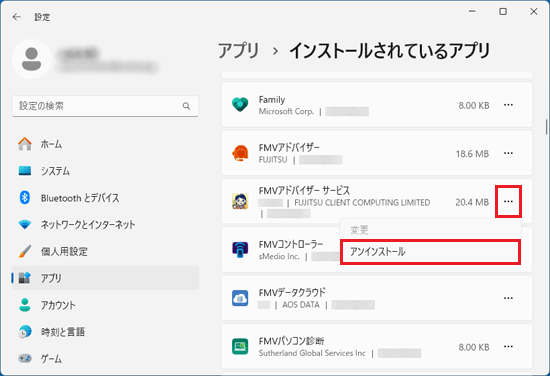Click the 時刻と言語 clock icon

(x=25, y=332)
